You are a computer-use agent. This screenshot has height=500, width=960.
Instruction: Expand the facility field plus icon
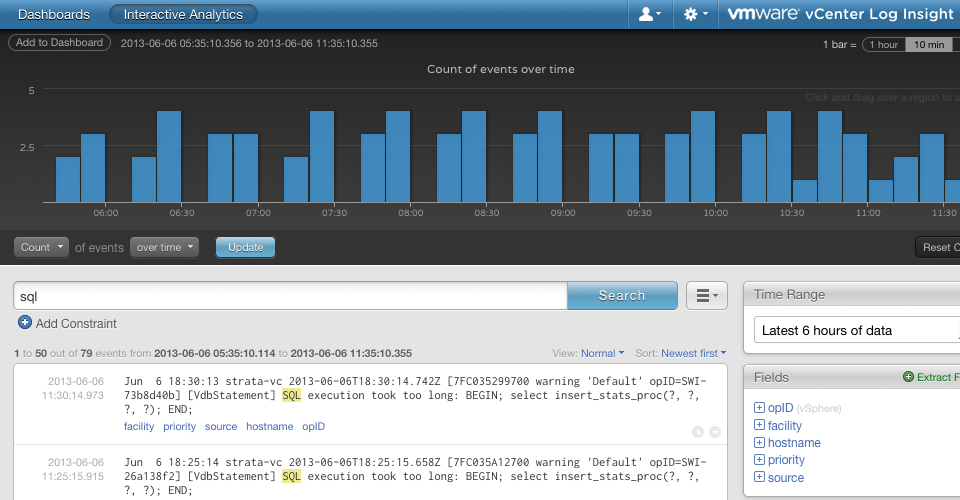[759, 425]
